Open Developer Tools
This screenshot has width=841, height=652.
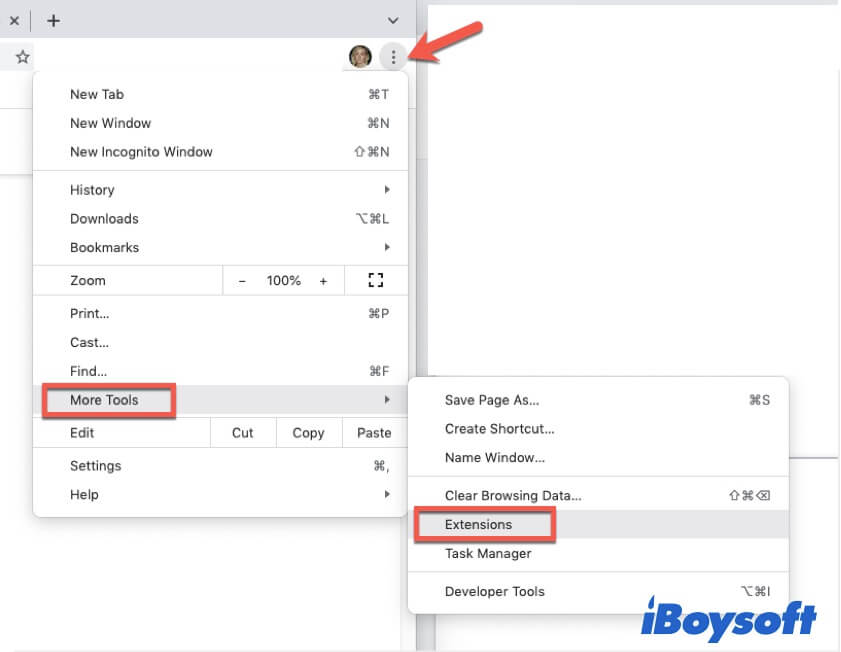pyautogui.click(x=496, y=591)
